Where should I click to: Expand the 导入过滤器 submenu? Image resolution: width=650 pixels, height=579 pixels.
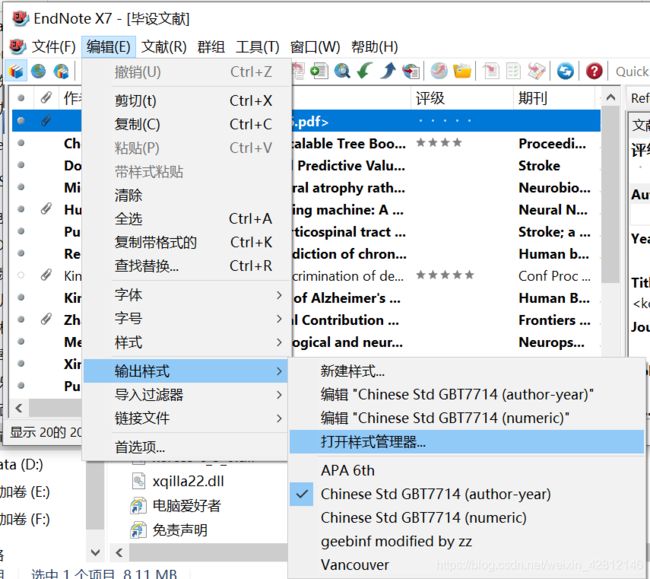186,395
